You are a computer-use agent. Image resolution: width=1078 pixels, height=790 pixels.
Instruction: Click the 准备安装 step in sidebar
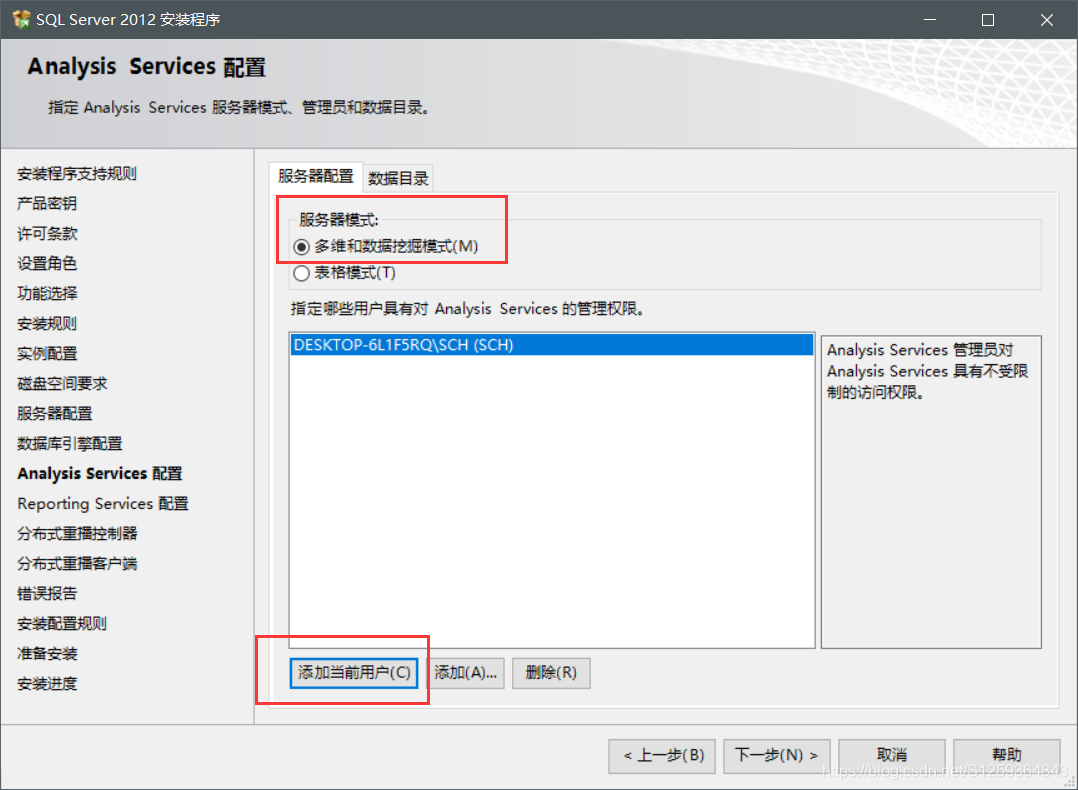tap(47, 654)
